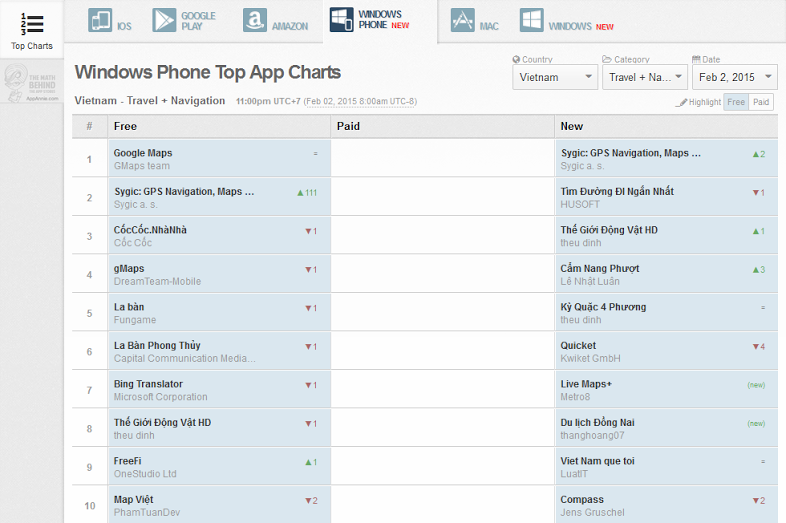Click publisher Lê Nhật Luân
The image size is (786, 523).
pyautogui.click(x=590, y=281)
